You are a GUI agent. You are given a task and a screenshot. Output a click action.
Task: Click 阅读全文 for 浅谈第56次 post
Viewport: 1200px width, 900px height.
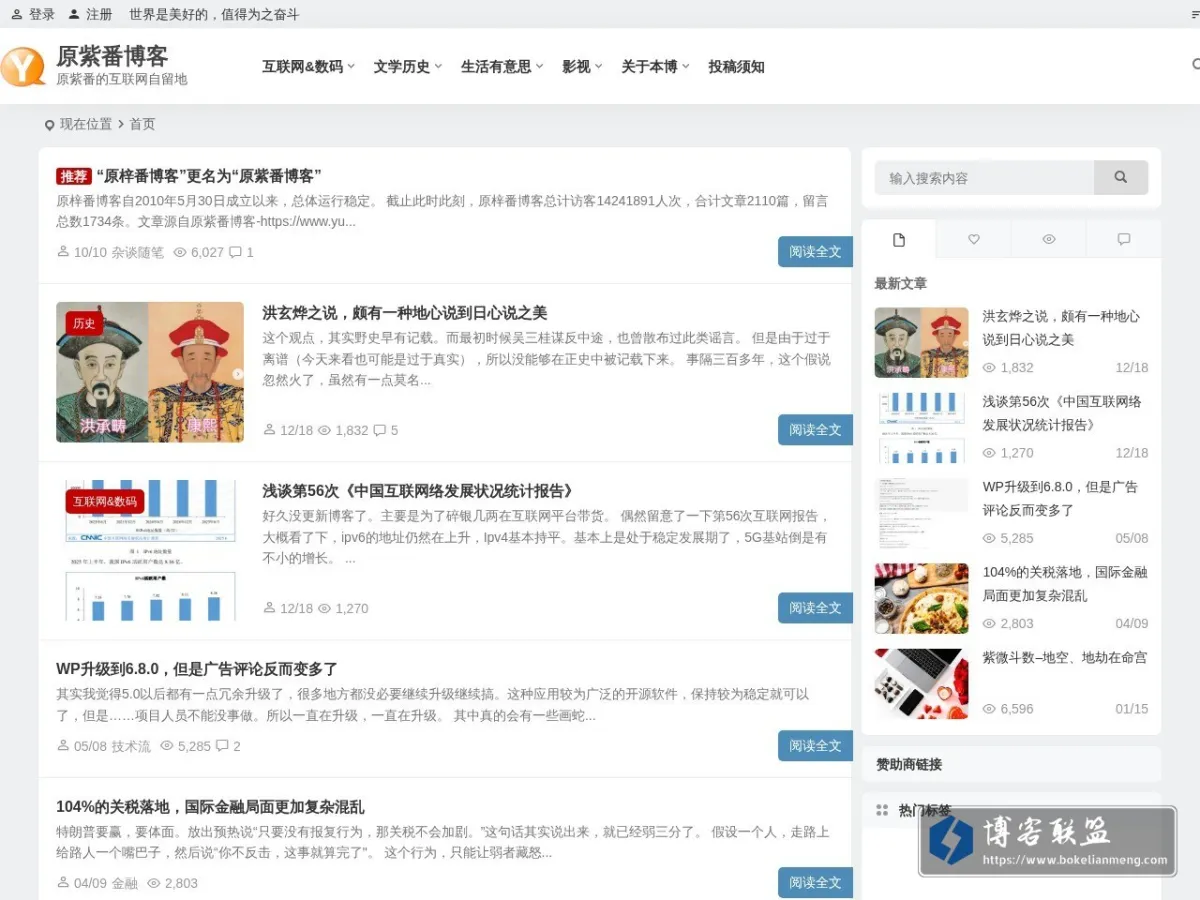(x=815, y=608)
